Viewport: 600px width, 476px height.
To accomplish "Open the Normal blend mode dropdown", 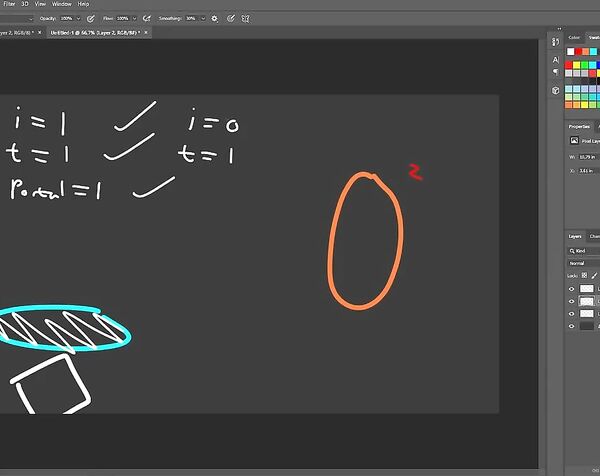I will [580, 263].
